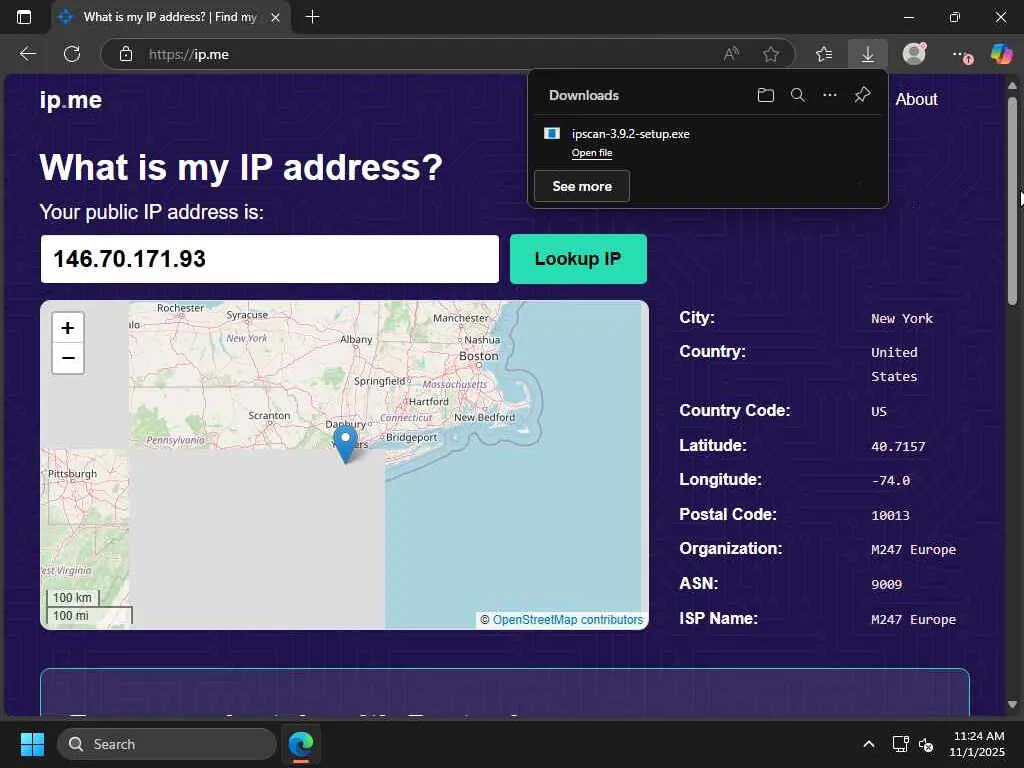Open downloads folder icon
This screenshot has width=1024, height=768.
pyautogui.click(x=765, y=95)
